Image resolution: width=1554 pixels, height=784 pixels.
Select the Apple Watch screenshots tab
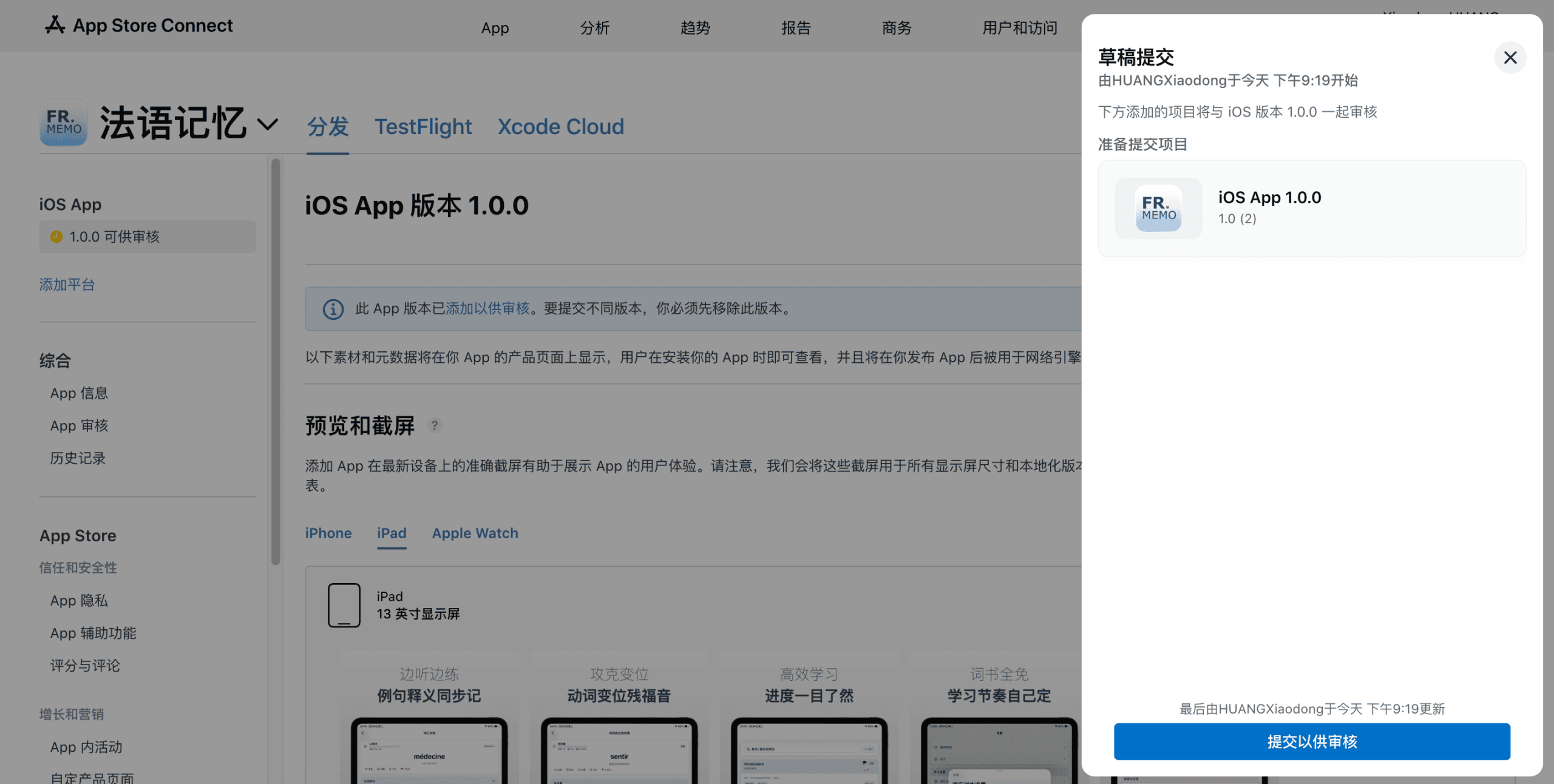tap(475, 533)
